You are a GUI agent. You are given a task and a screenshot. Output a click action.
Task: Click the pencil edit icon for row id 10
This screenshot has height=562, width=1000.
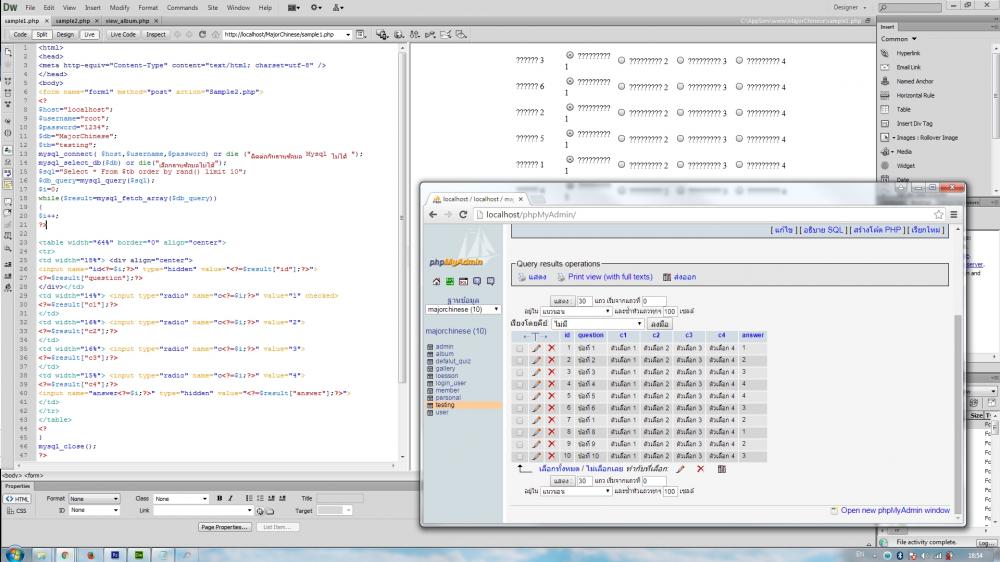pyautogui.click(x=536, y=456)
